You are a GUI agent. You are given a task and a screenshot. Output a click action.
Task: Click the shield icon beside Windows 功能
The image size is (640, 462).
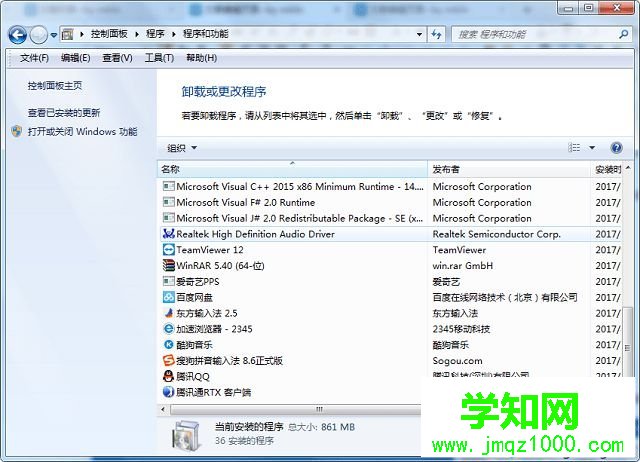tap(17, 131)
